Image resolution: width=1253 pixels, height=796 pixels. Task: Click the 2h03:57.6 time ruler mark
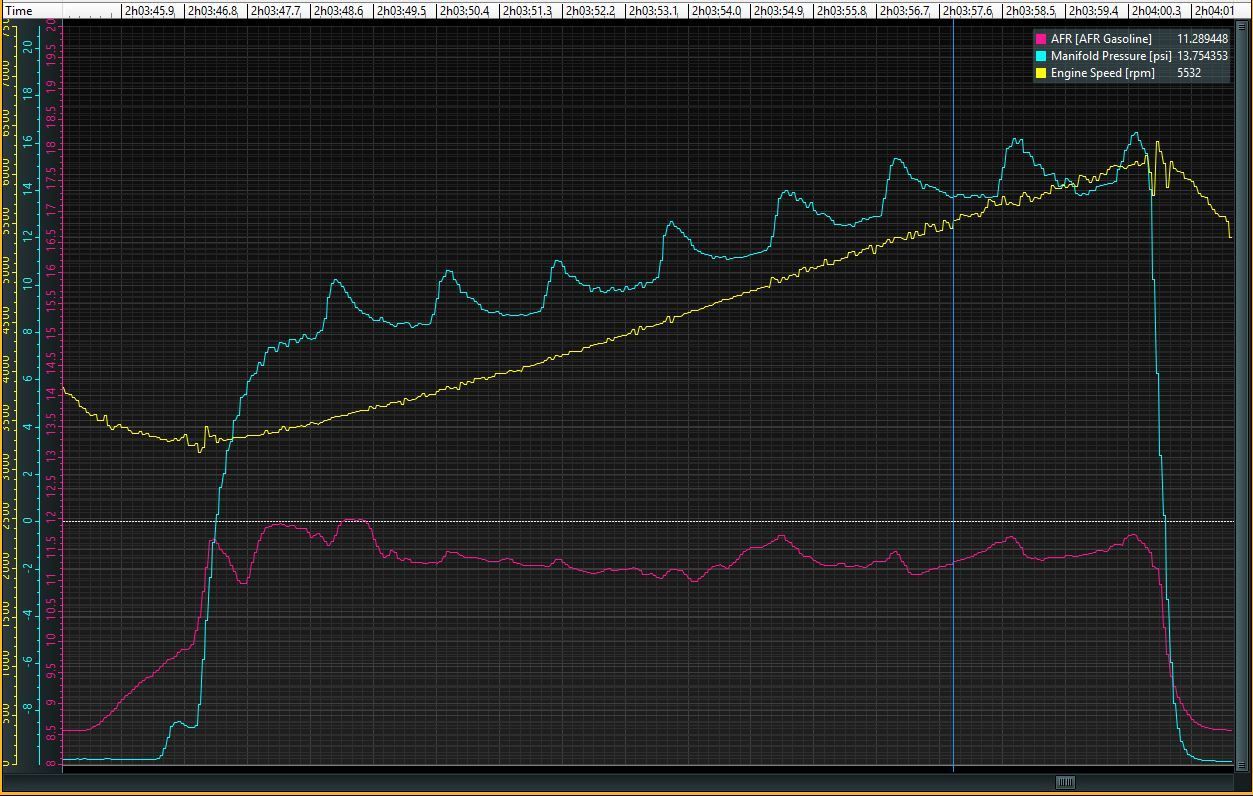tap(968, 11)
